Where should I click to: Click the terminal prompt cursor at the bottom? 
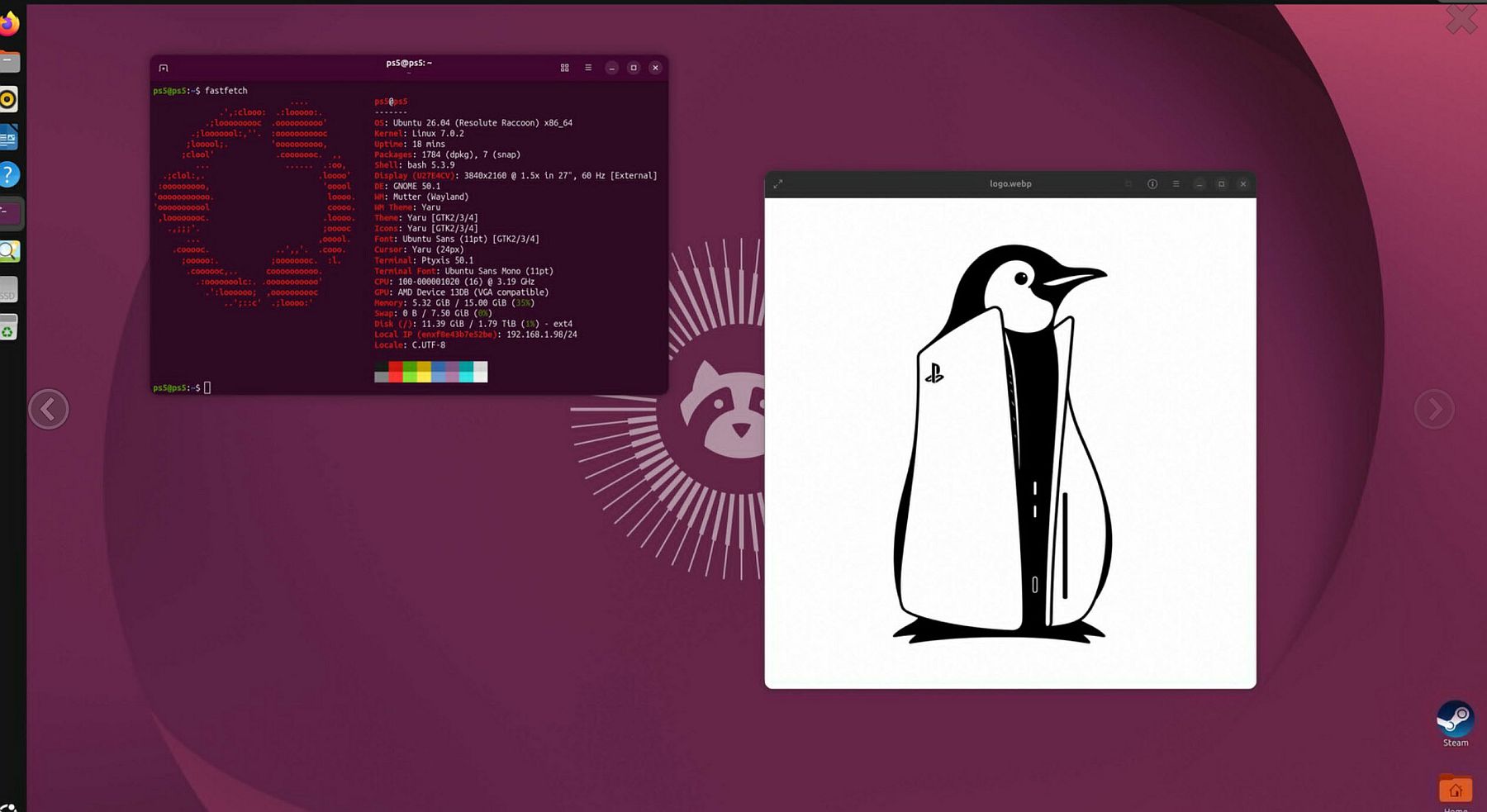tap(207, 387)
